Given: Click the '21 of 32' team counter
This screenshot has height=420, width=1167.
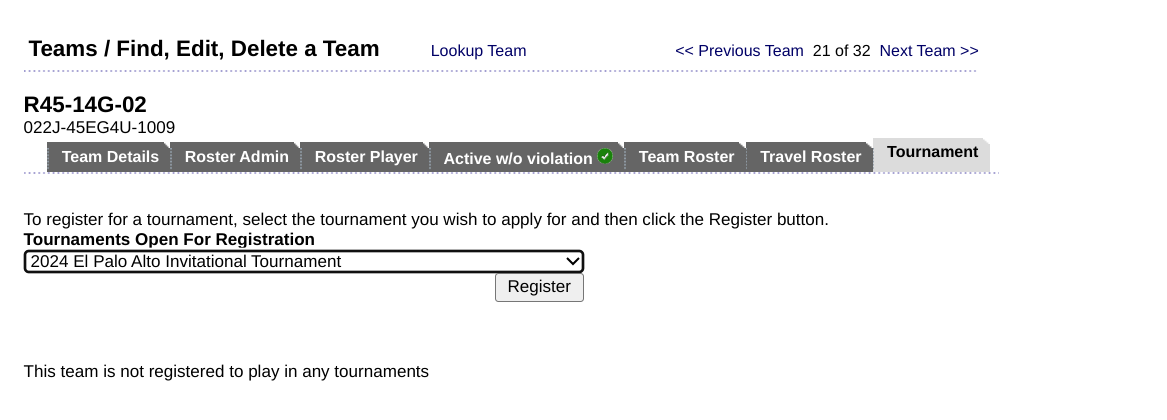Looking at the screenshot, I should click(841, 51).
